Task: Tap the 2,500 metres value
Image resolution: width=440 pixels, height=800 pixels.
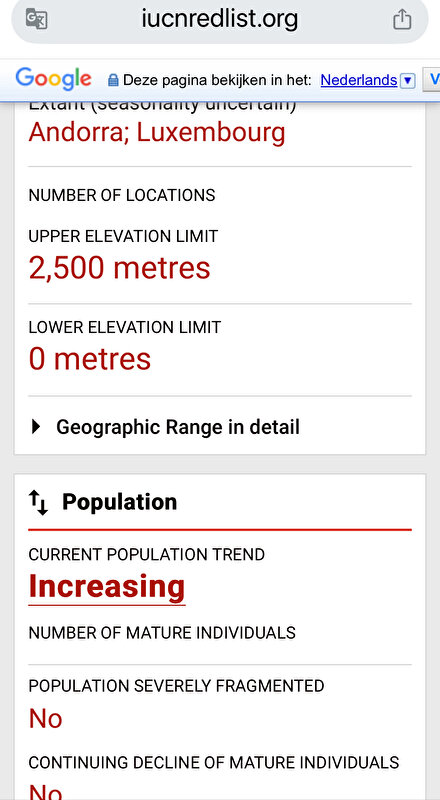Action: (119, 267)
